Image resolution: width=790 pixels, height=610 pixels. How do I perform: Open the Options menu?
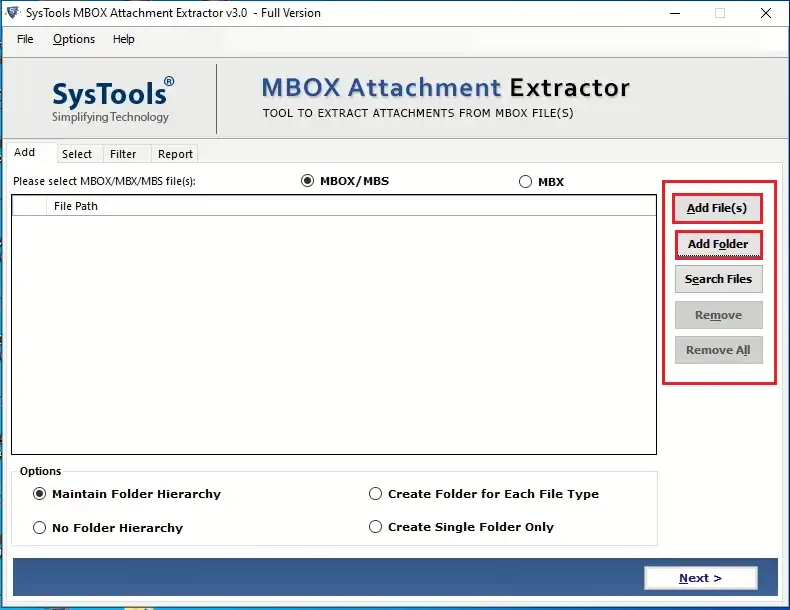tap(74, 39)
